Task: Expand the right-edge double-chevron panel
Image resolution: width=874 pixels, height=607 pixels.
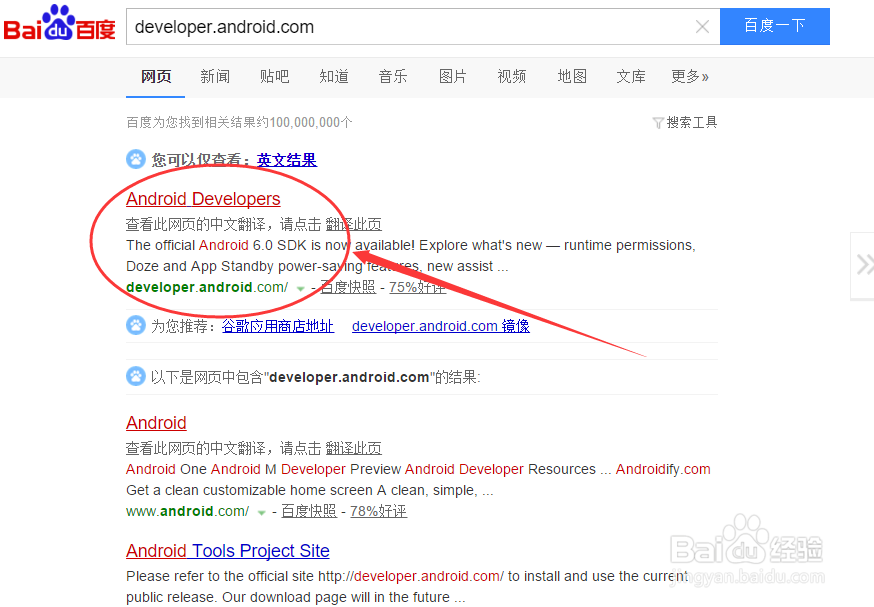Action: click(863, 266)
